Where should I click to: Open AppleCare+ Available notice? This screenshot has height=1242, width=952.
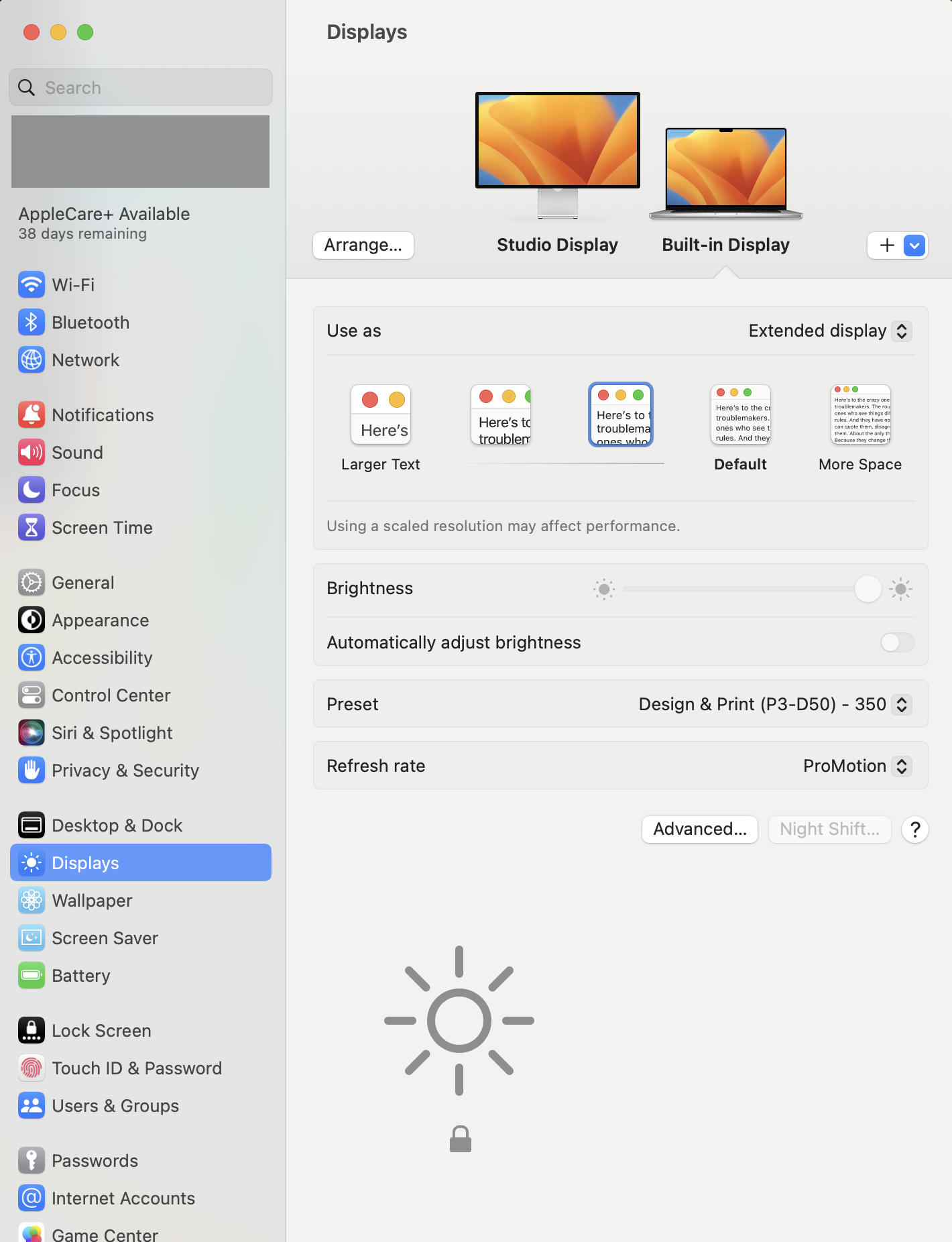tap(104, 223)
